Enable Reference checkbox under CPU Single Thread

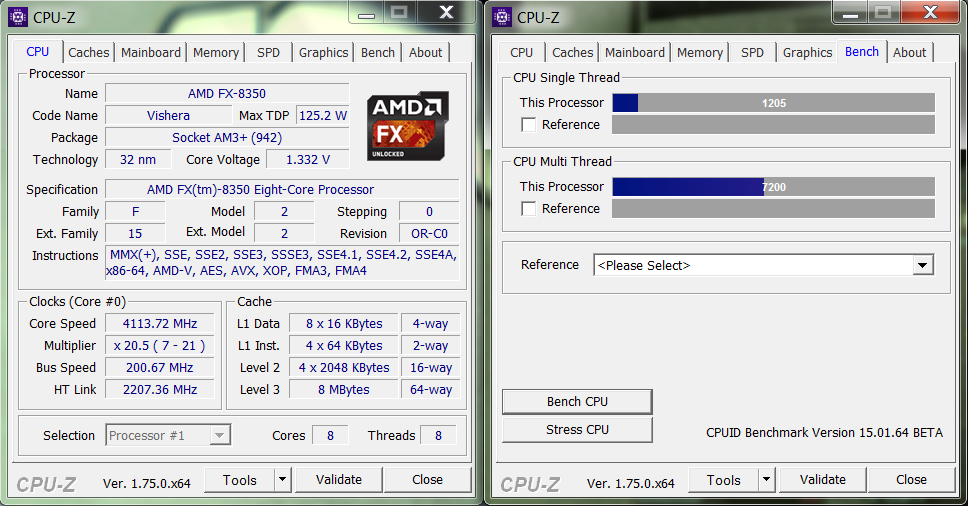[528, 125]
